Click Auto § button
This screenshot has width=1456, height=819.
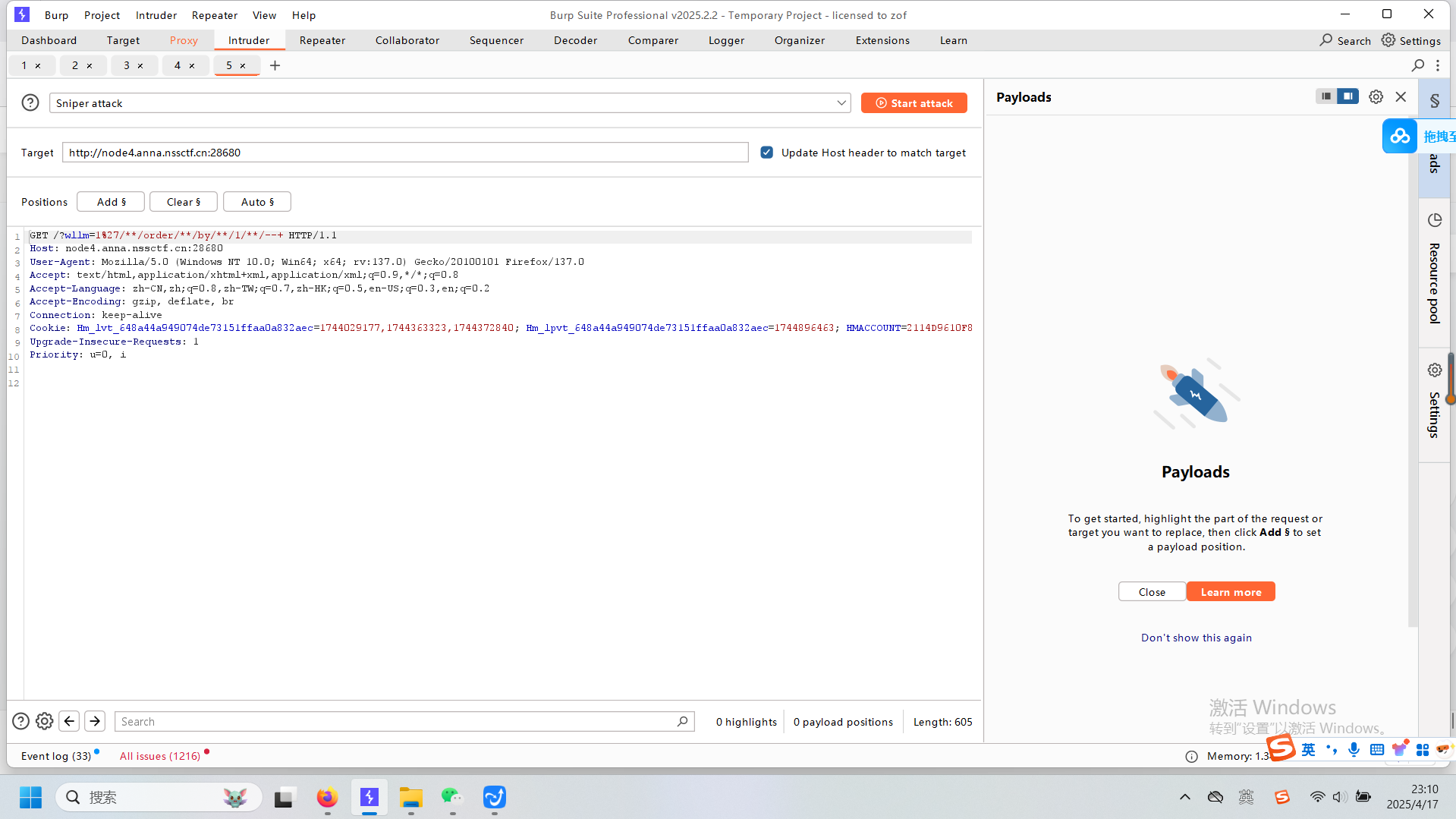(x=257, y=202)
